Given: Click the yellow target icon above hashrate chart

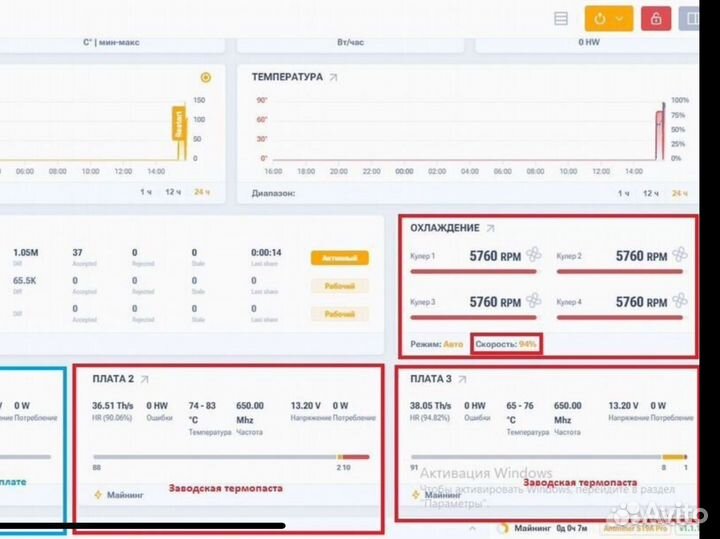Looking at the screenshot, I should pos(206,77).
